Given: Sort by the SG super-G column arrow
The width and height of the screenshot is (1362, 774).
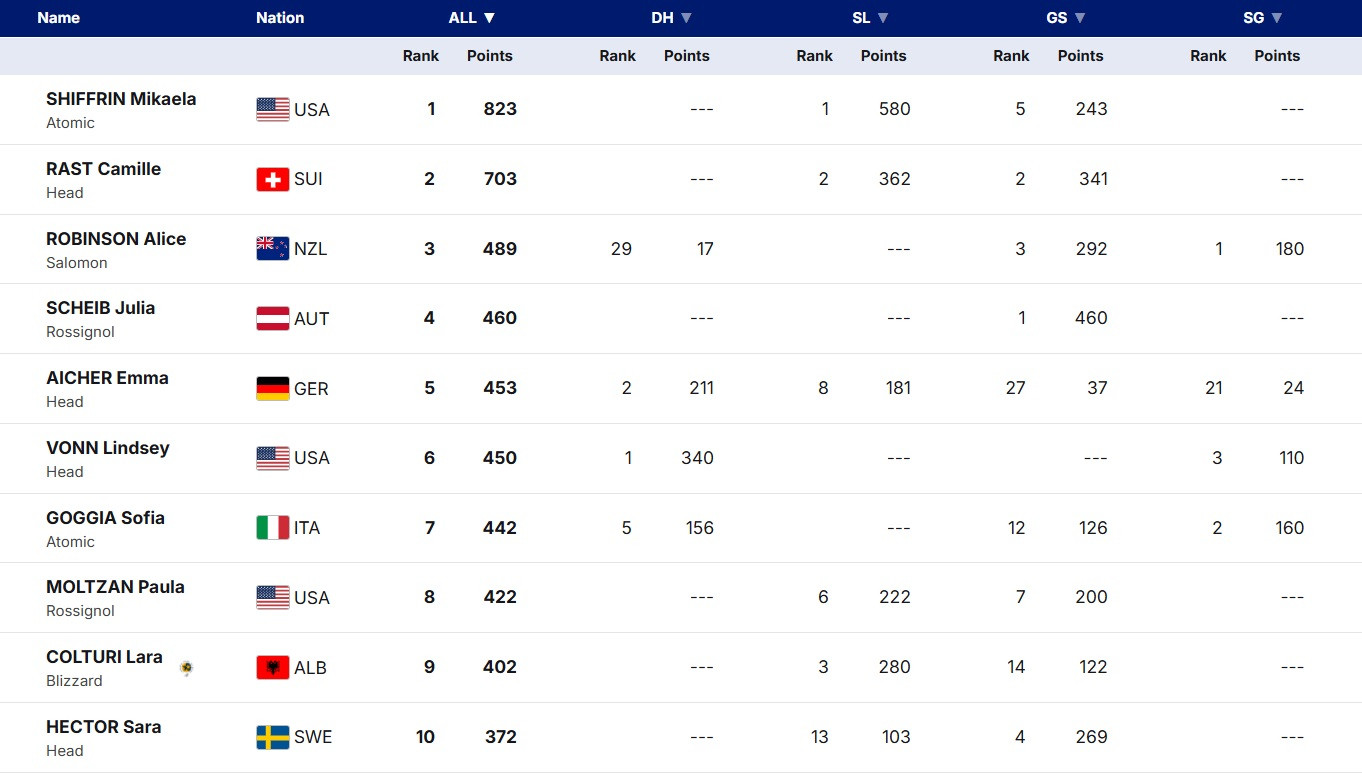Looking at the screenshot, I should (1277, 18).
